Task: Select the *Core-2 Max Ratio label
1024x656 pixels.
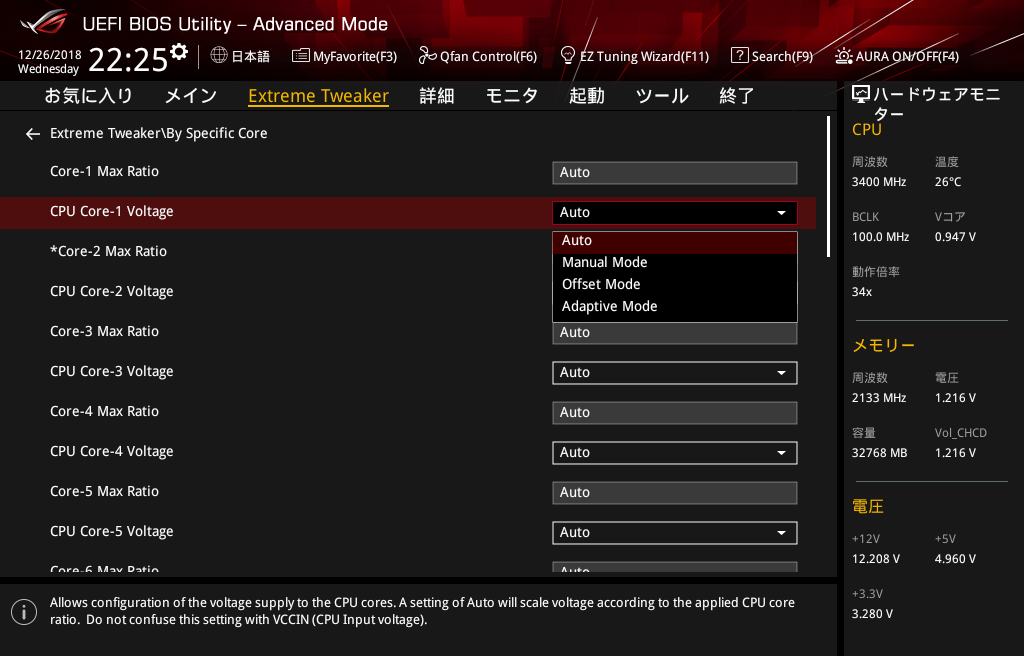Action: point(108,252)
